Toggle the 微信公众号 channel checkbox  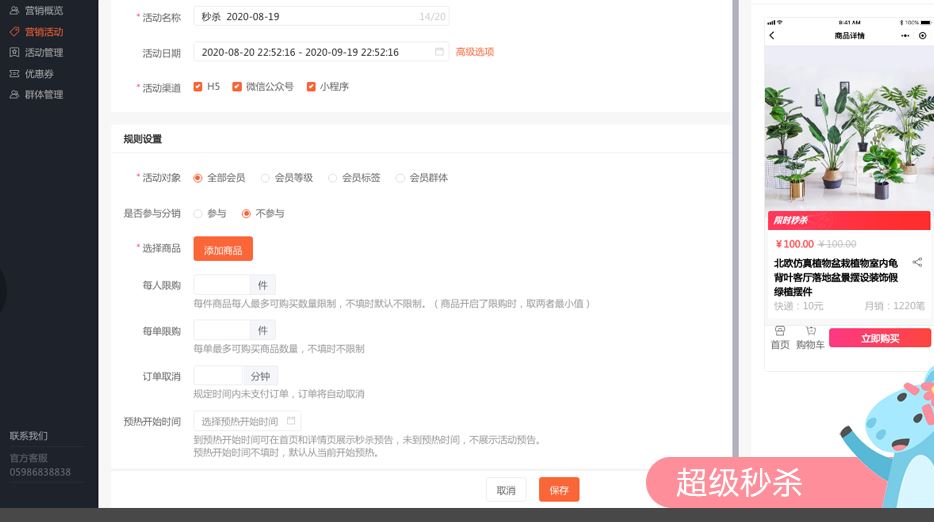click(x=237, y=87)
